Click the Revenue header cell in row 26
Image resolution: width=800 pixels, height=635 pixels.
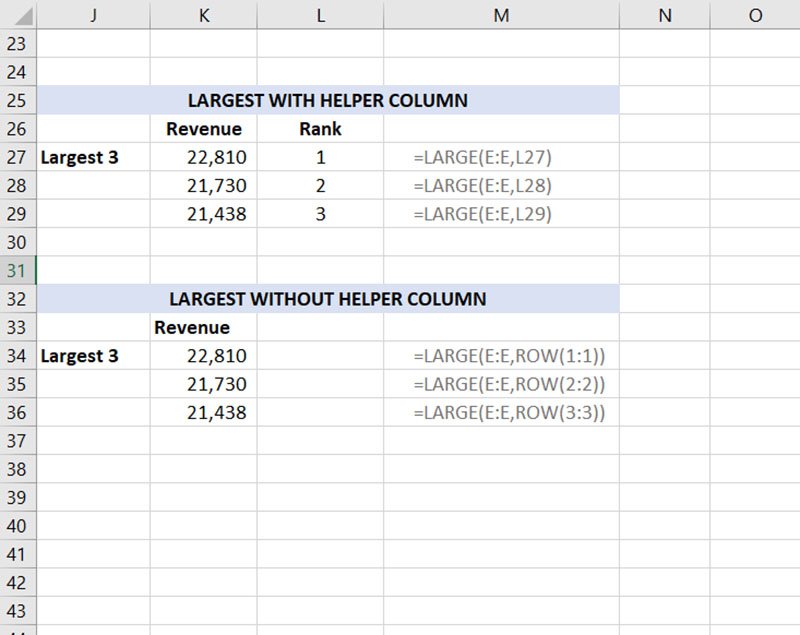pyautogui.click(x=204, y=128)
